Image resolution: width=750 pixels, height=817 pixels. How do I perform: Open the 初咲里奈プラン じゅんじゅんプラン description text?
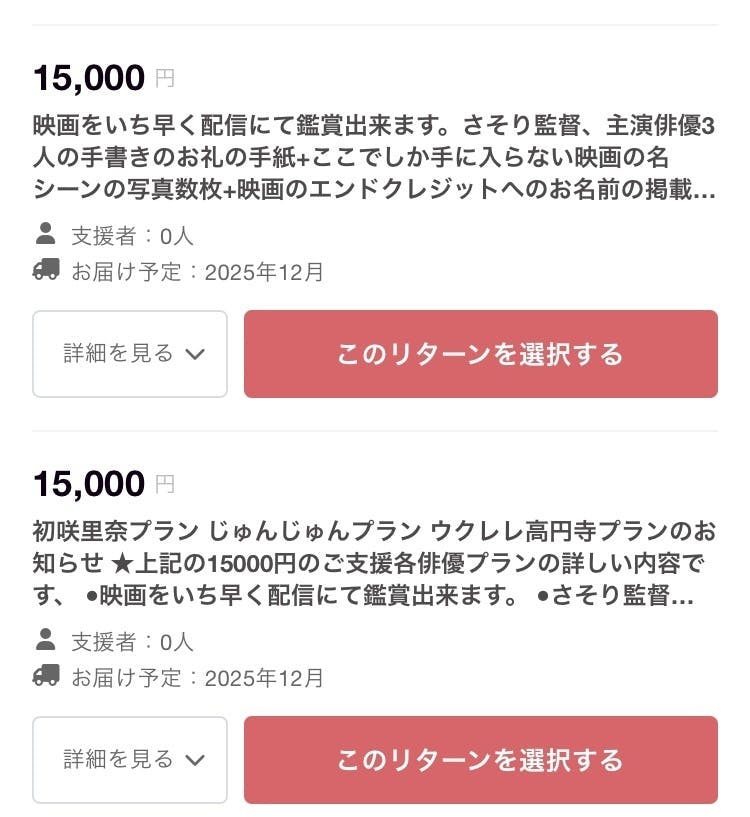(x=374, y=564)
